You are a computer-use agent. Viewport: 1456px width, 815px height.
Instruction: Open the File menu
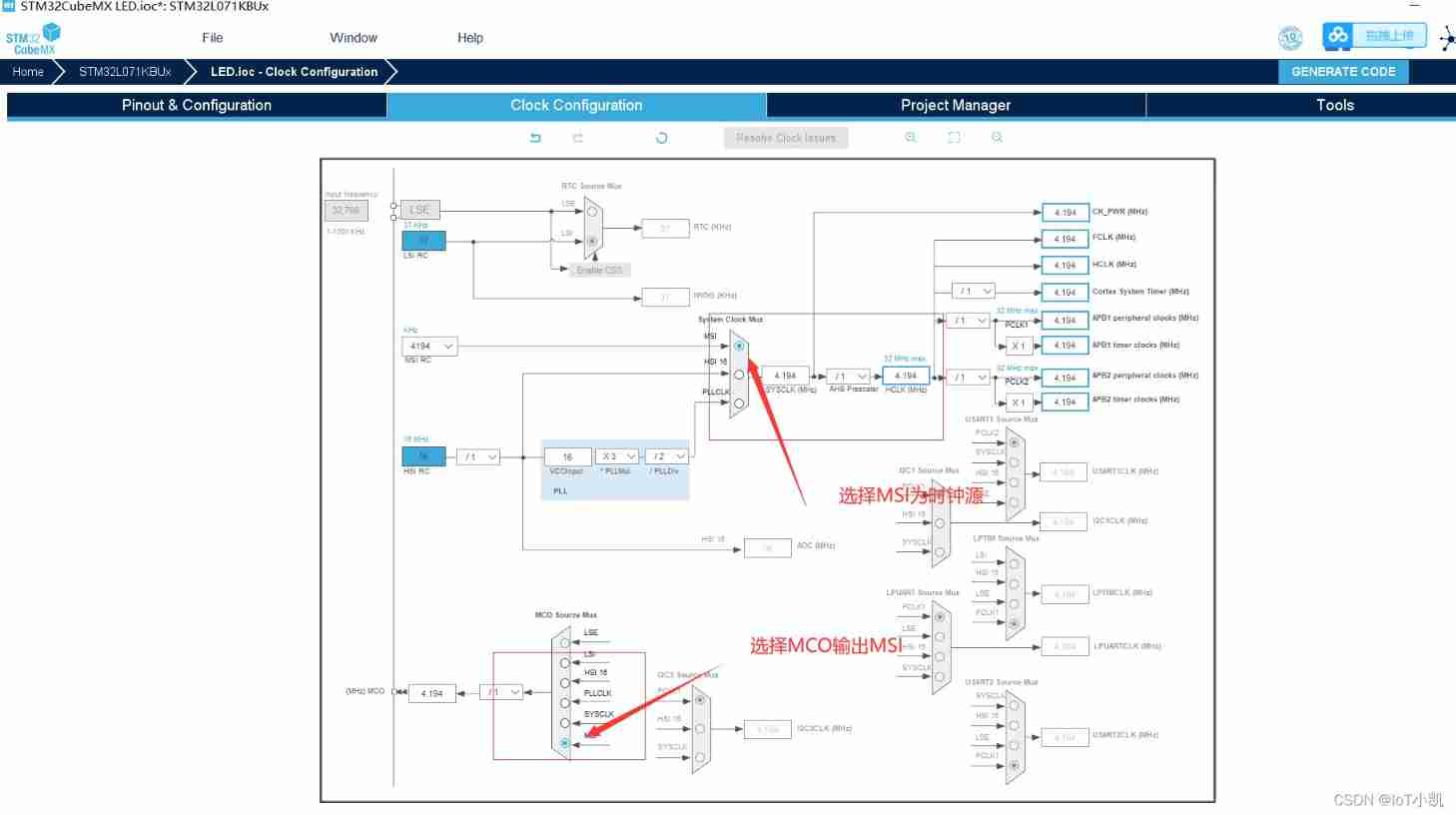click(213, 38)
